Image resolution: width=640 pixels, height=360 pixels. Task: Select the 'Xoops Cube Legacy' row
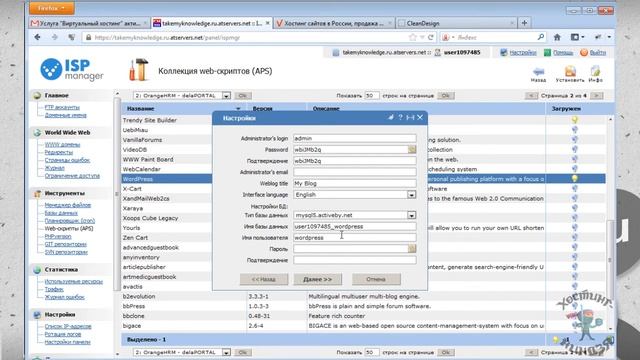click(x=167, y=218)
